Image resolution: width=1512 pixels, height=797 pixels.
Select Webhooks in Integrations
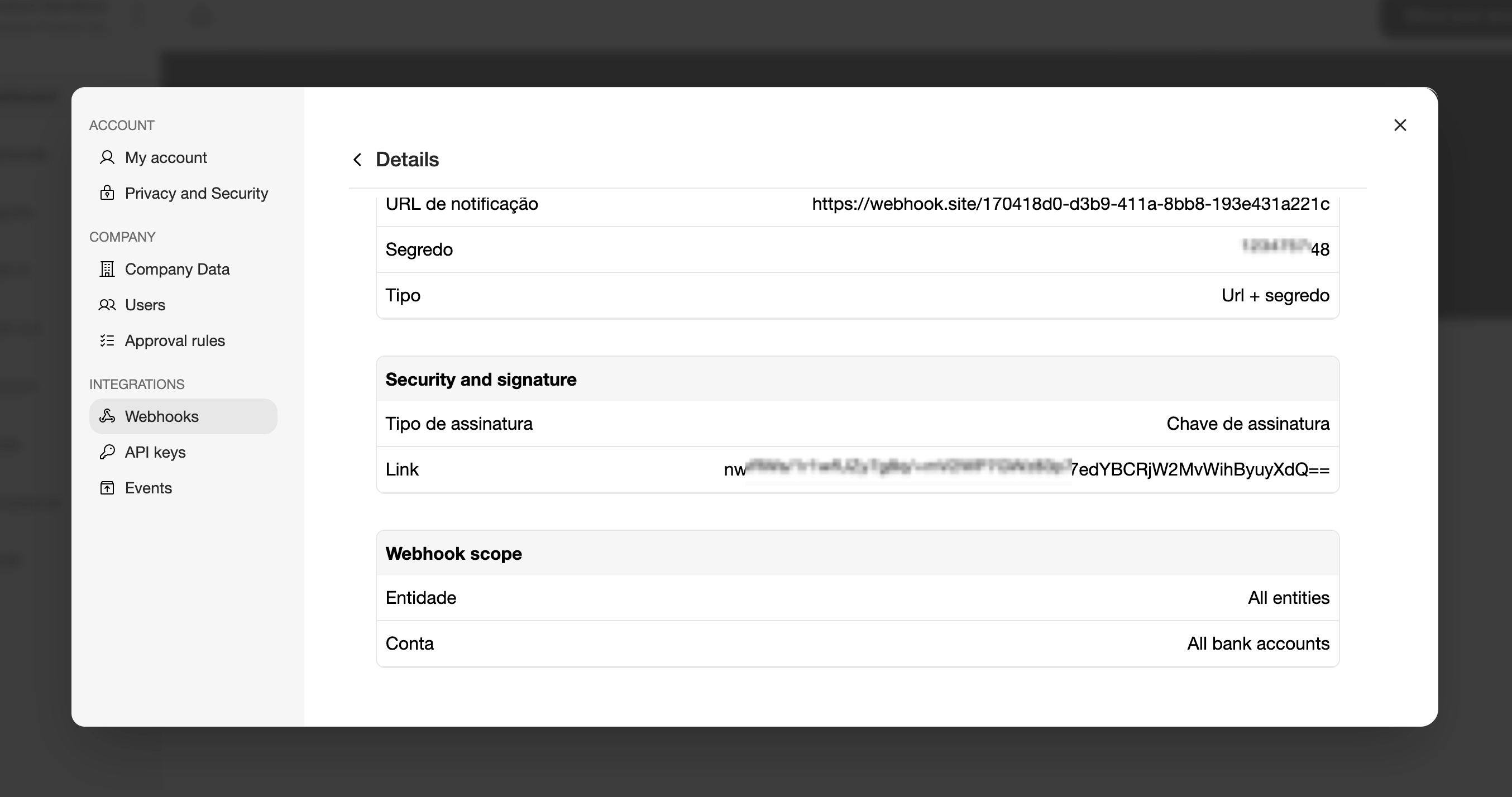point(183,416)
